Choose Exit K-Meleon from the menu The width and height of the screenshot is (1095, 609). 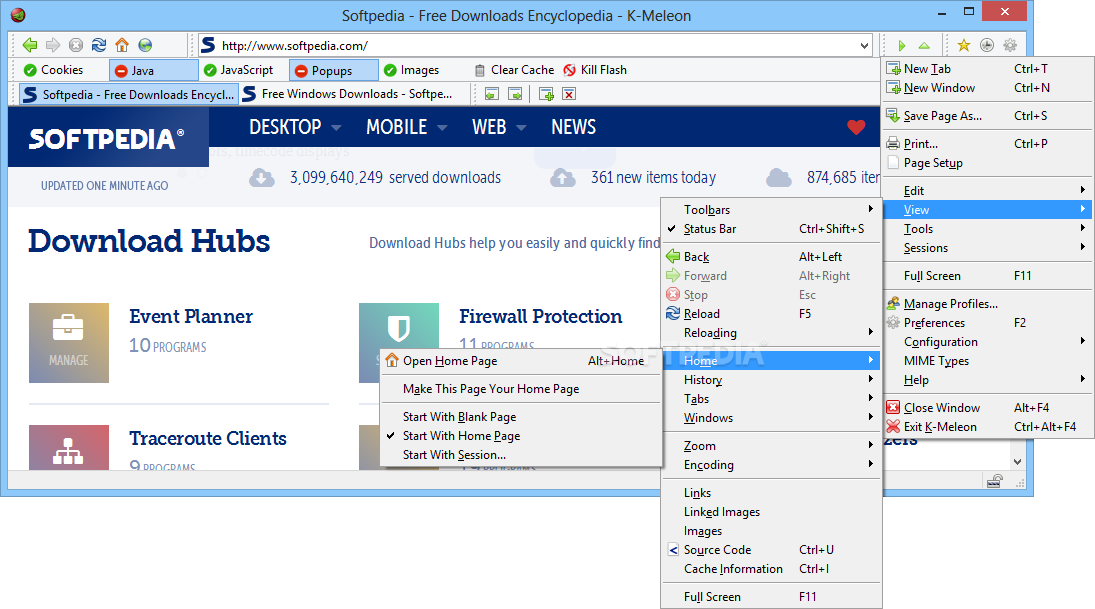point(988,427)
